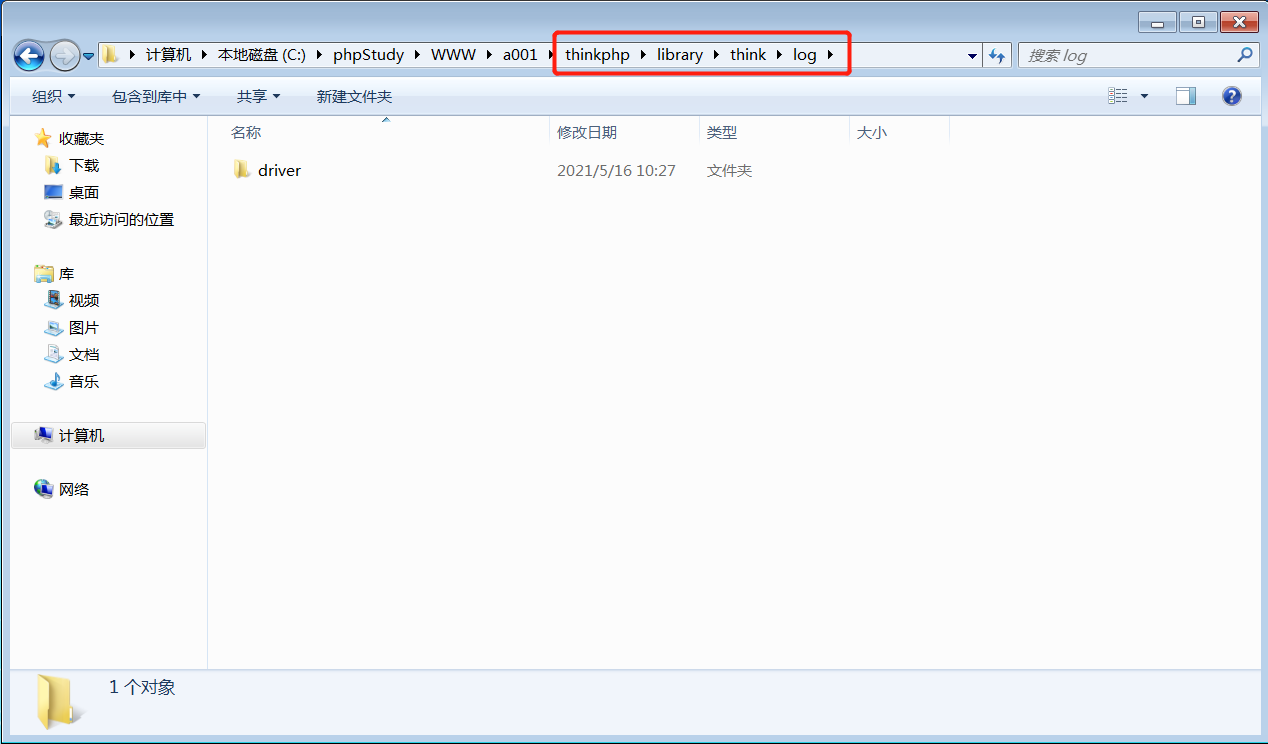The image size is (1268, 744).
Task: Click 新建文件夹 button
Action: coord(354,96)
